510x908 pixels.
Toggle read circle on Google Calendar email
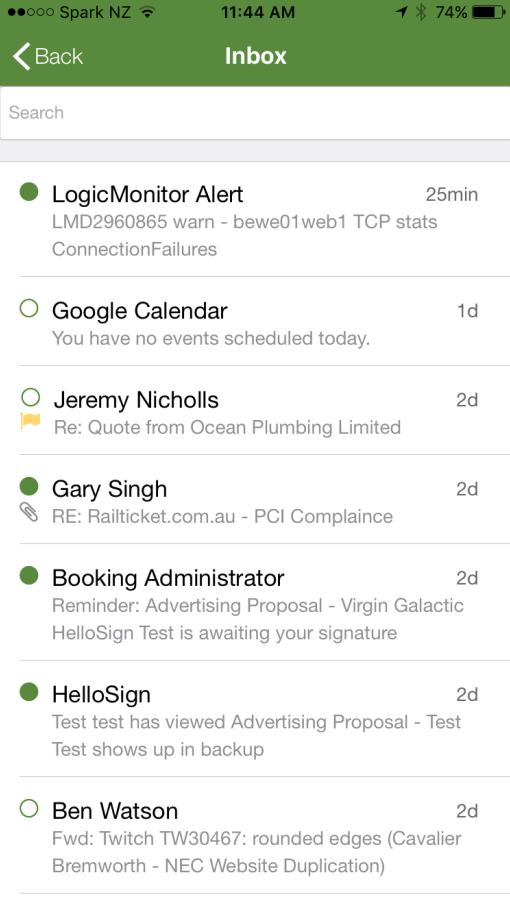click(x=29, y=308)
